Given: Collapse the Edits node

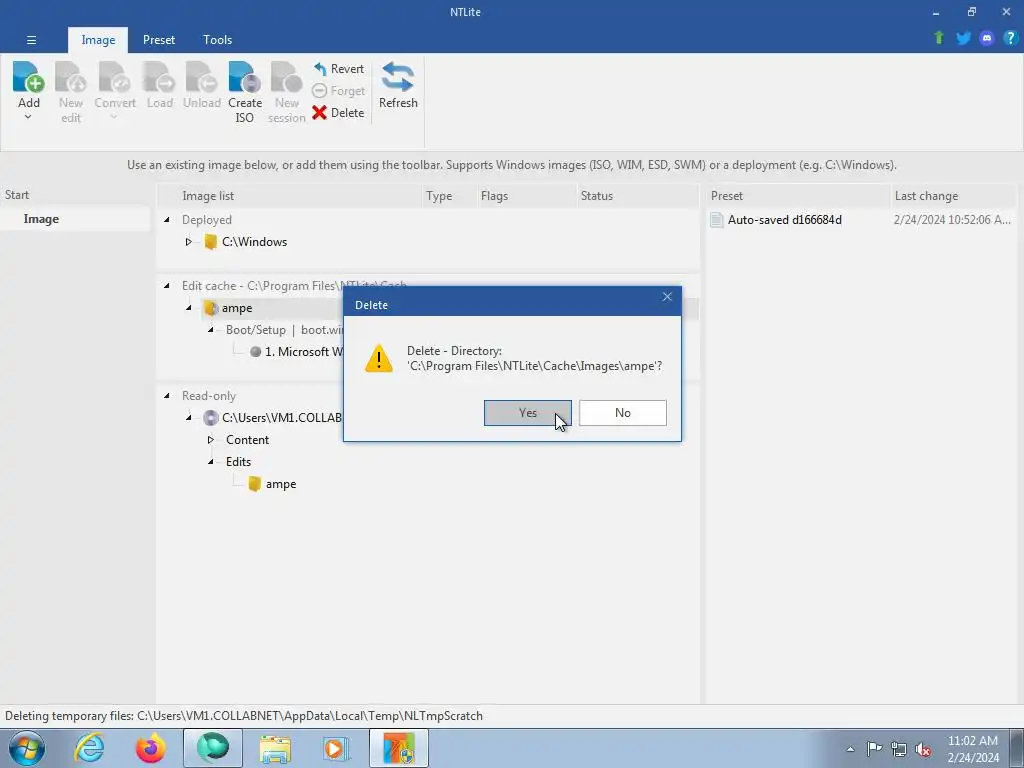Looking at the screenshot, I should [210, 462].
